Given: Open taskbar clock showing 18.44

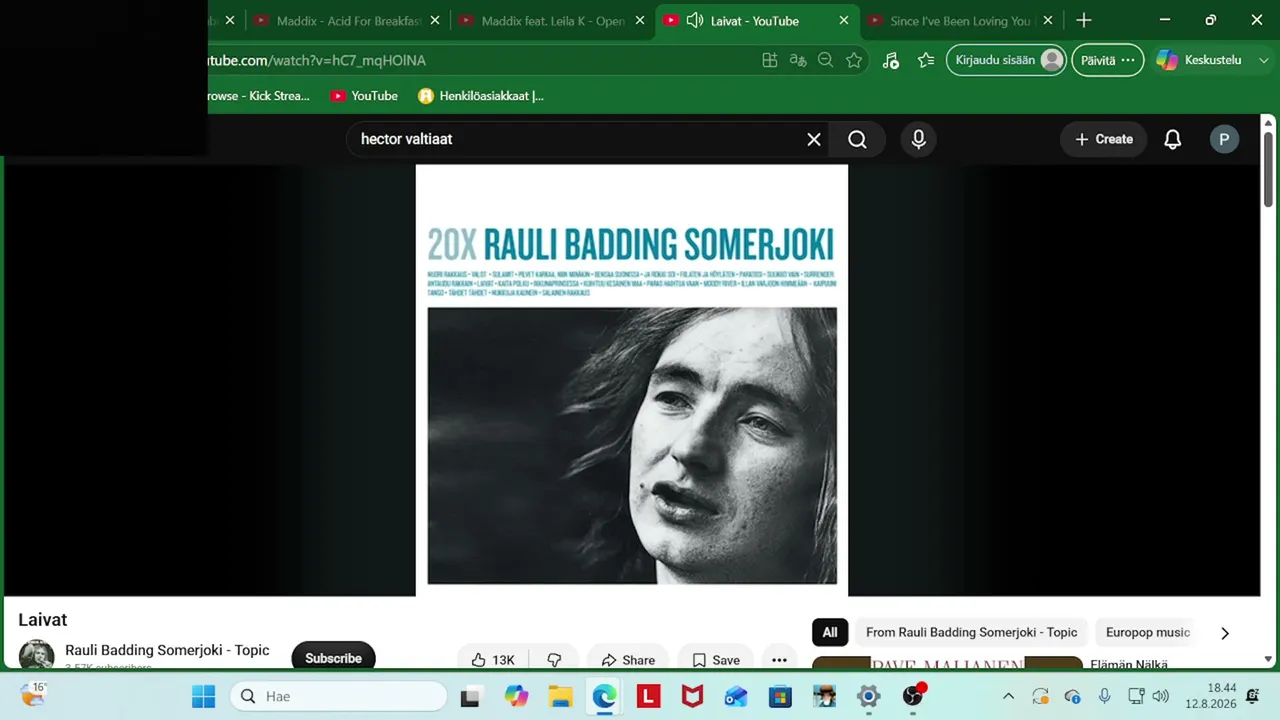Looking at the screenshot, I should pyautogui.click(x=1210, y=696).
